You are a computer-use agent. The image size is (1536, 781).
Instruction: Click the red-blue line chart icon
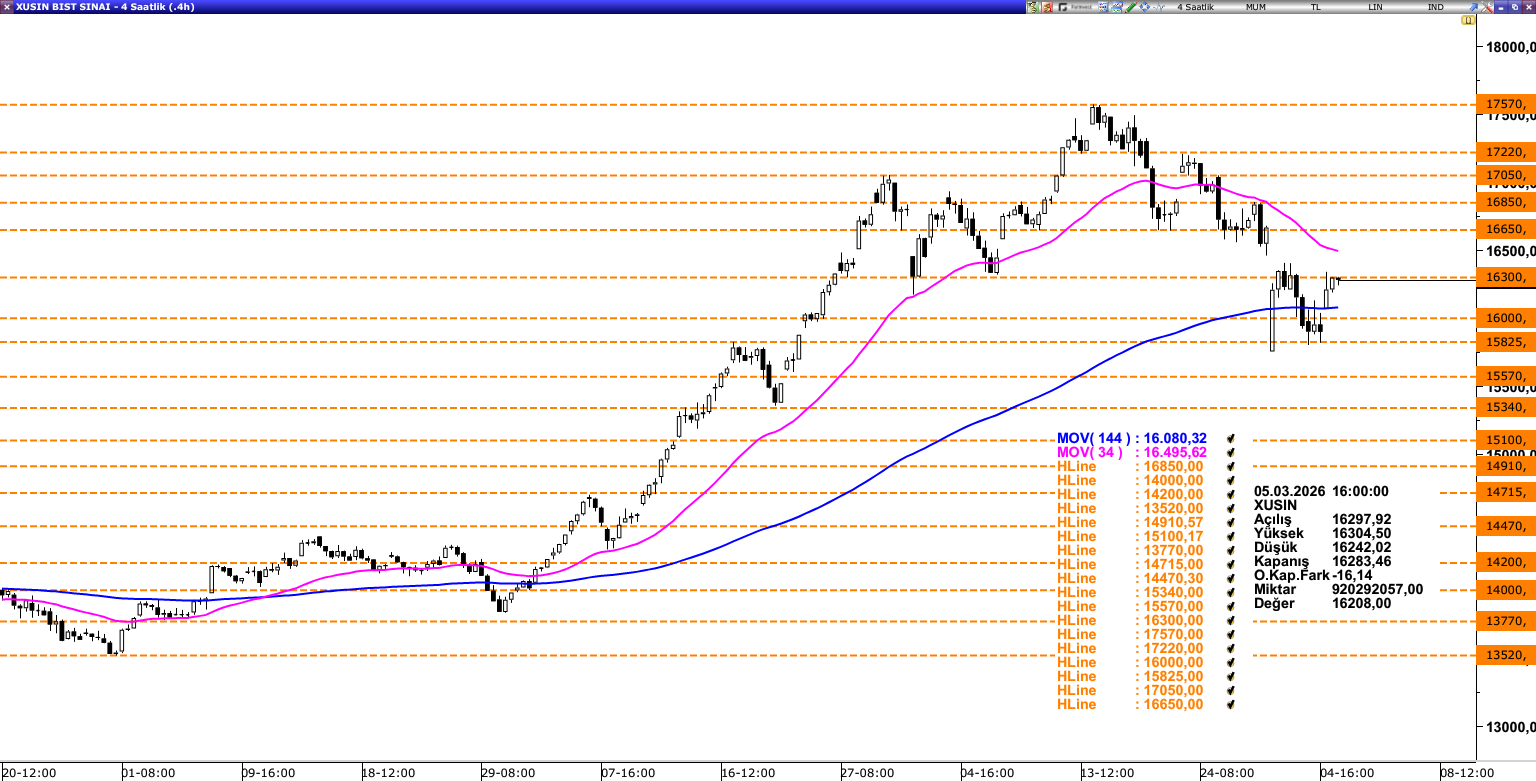[x=1117, y=7]
